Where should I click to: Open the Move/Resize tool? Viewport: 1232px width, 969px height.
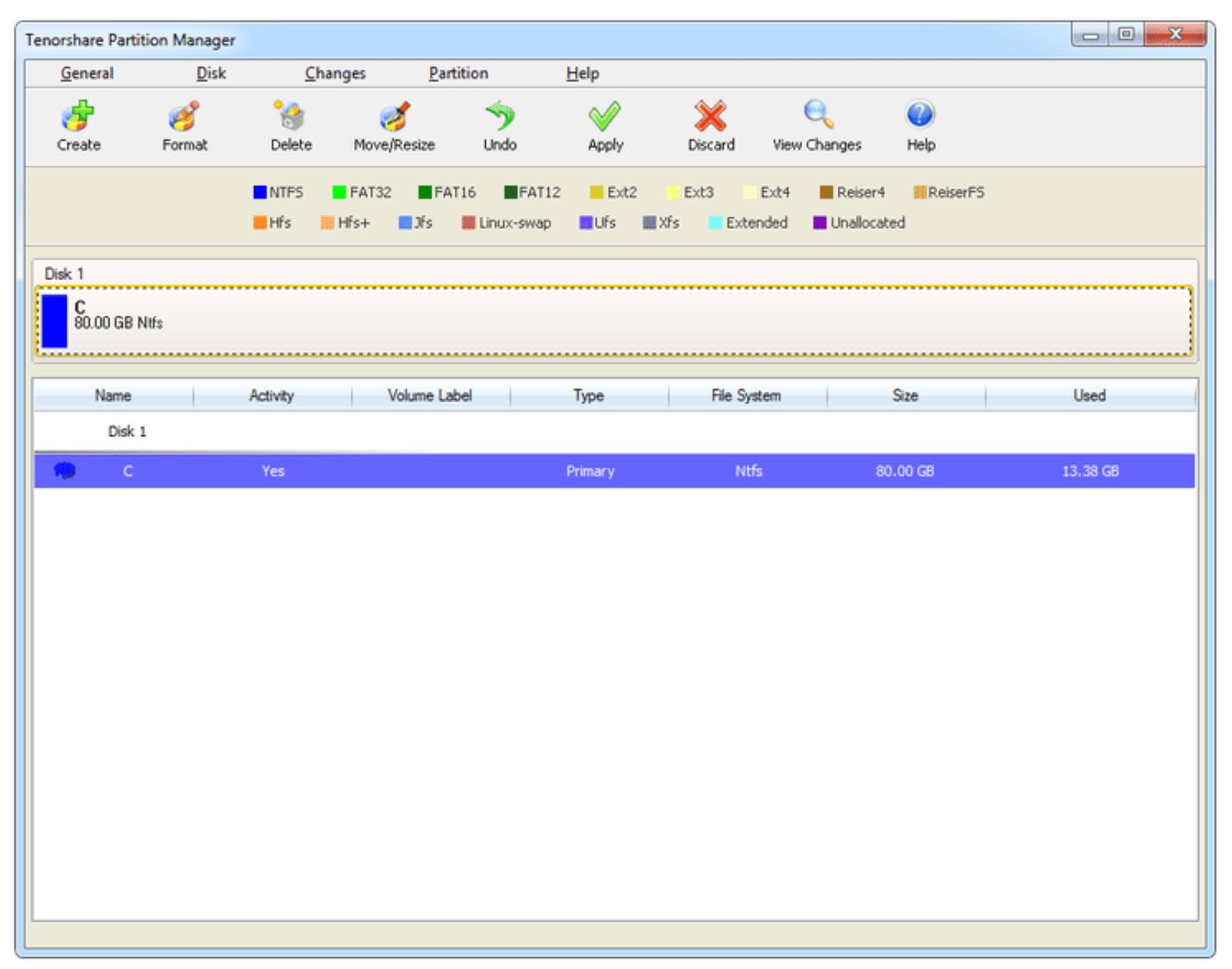click(x=394, y=116)
